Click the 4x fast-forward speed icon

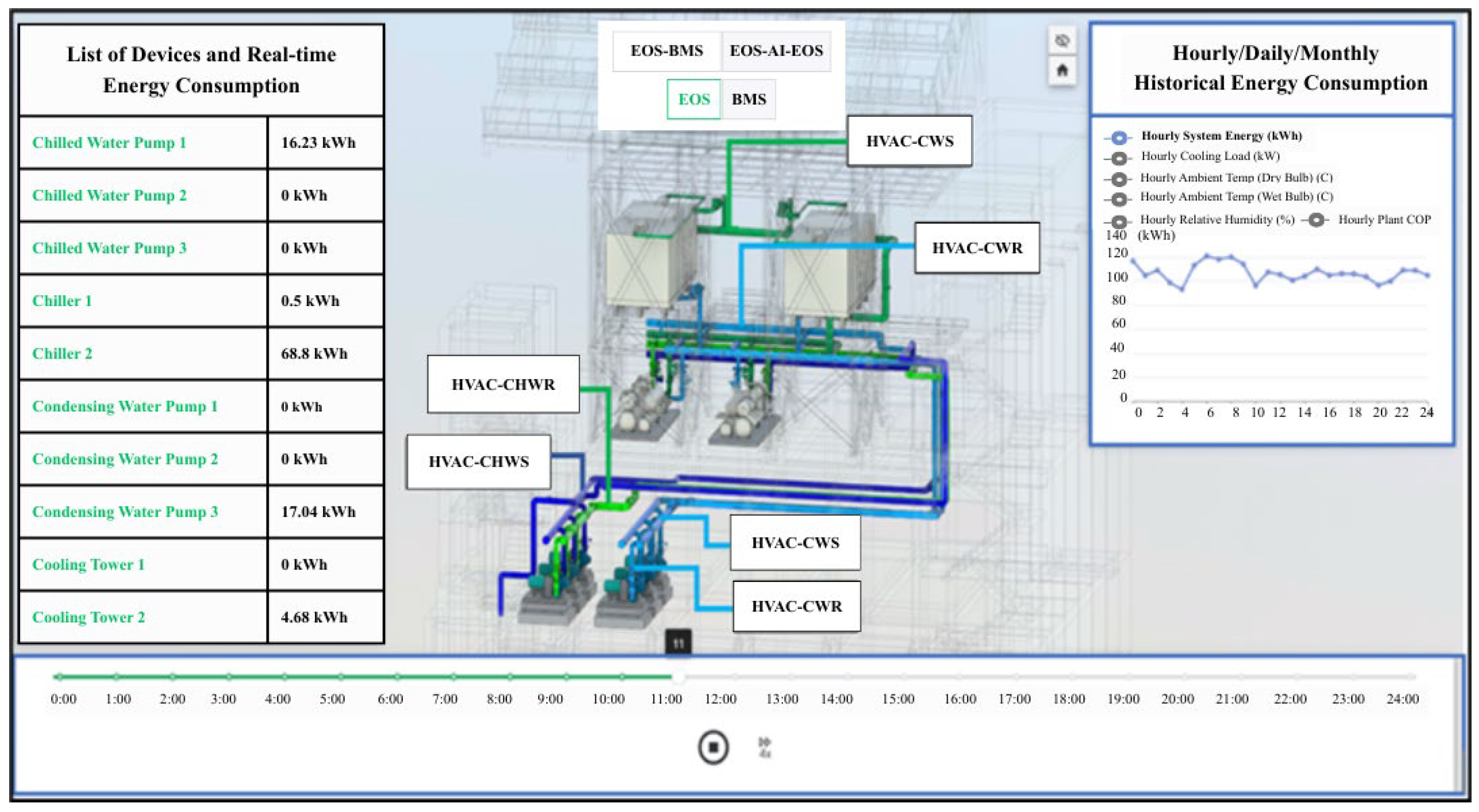tap(764, 747)
